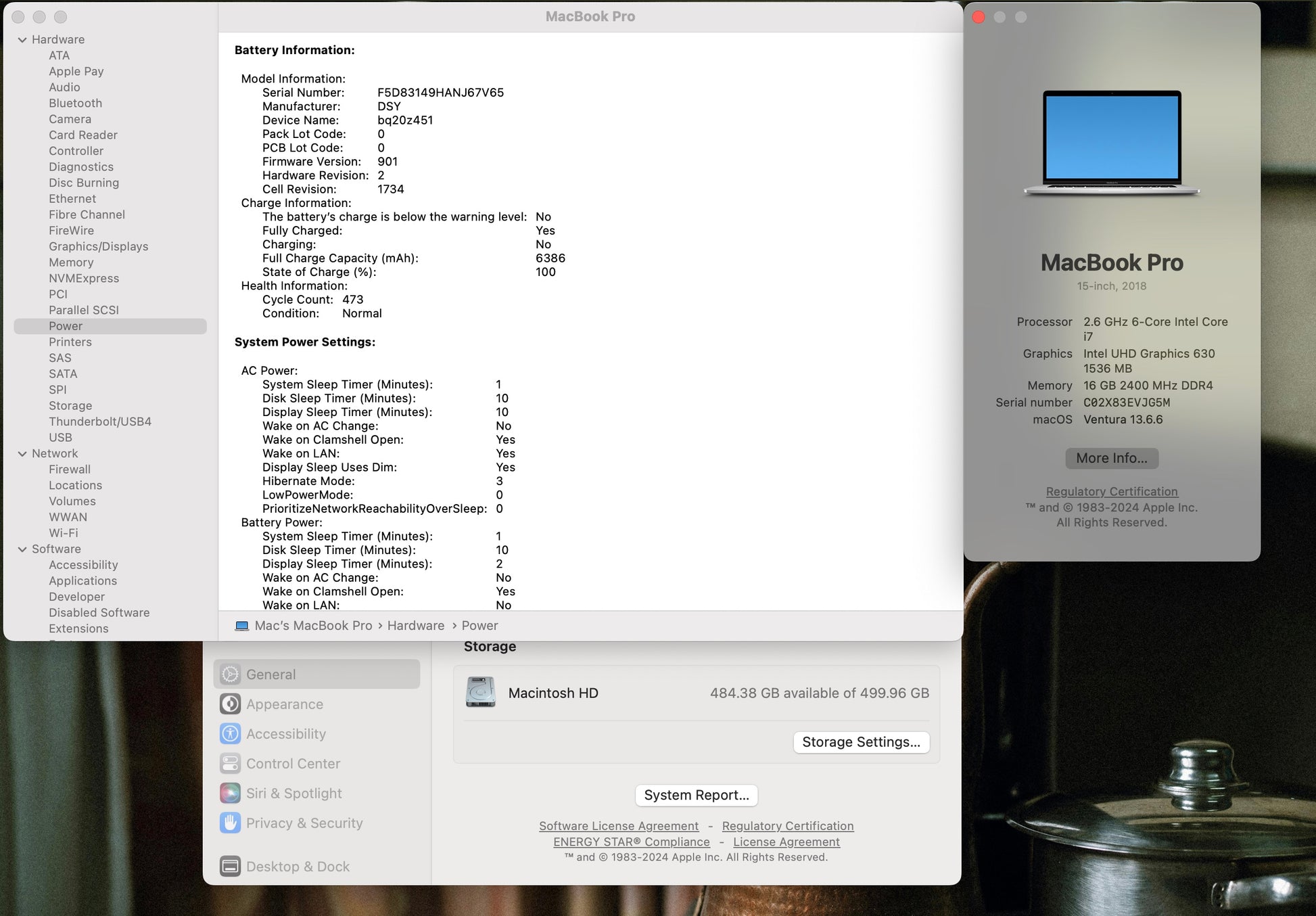Click the Appearance icon in sidebar
This screenshot has height=916, width=1316.
230,704
